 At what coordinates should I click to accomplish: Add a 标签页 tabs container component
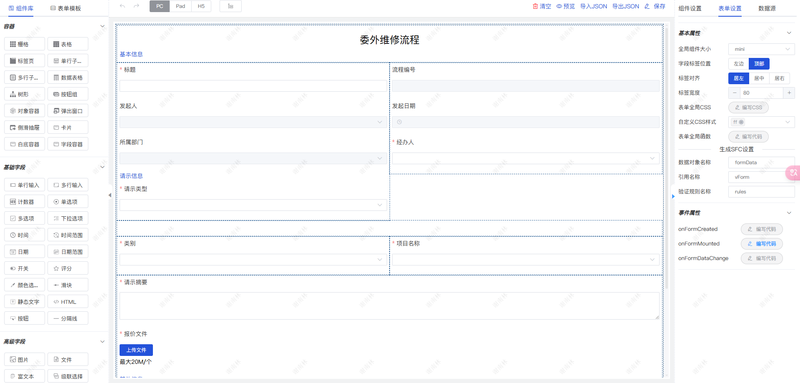click(24, 61)
